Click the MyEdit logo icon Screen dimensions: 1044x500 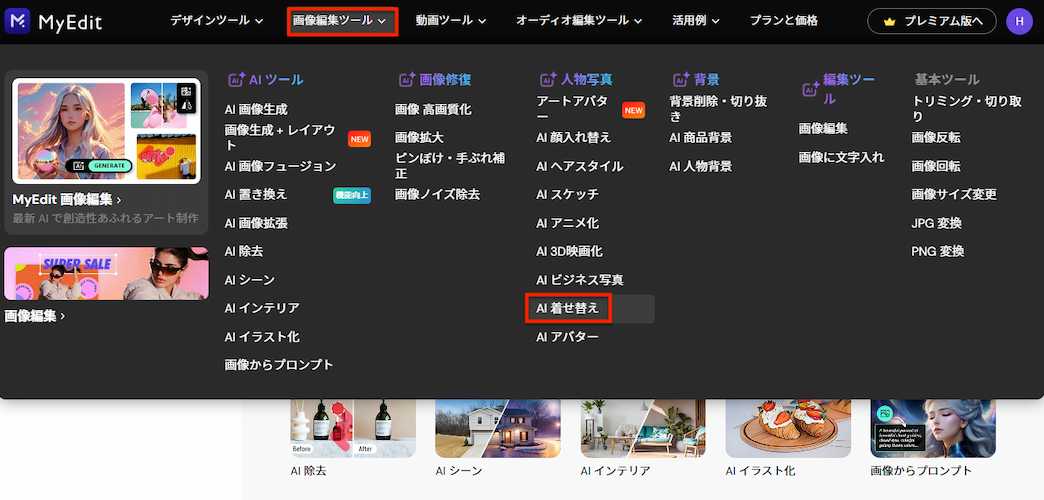17,21
